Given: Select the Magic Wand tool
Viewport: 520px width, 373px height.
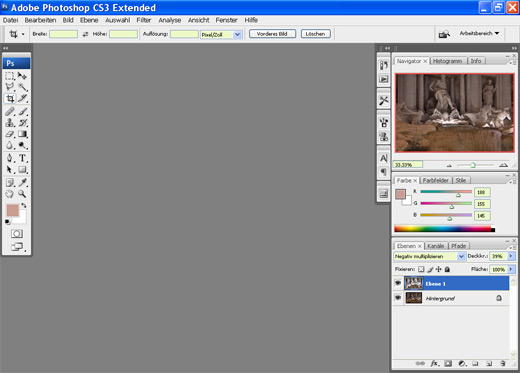Looking at the screenshot, I should tap(22, 87).
